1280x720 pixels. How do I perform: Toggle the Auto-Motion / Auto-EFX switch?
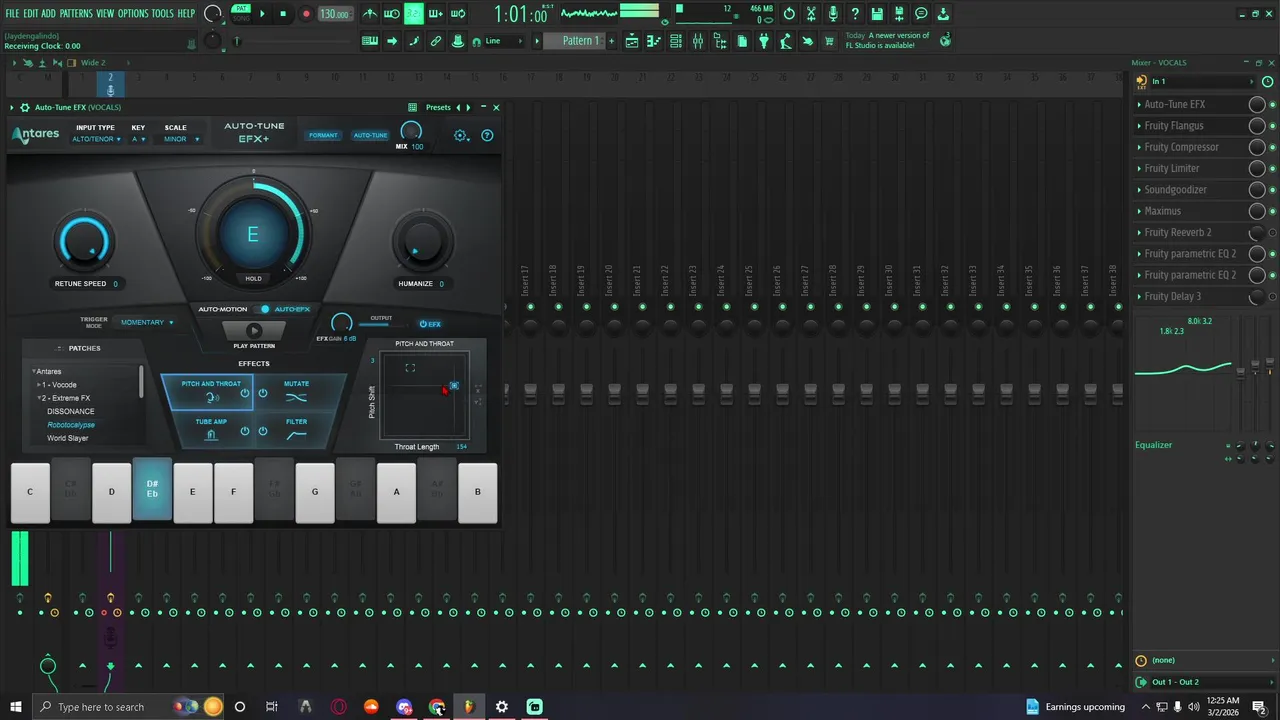click(265, 309)
